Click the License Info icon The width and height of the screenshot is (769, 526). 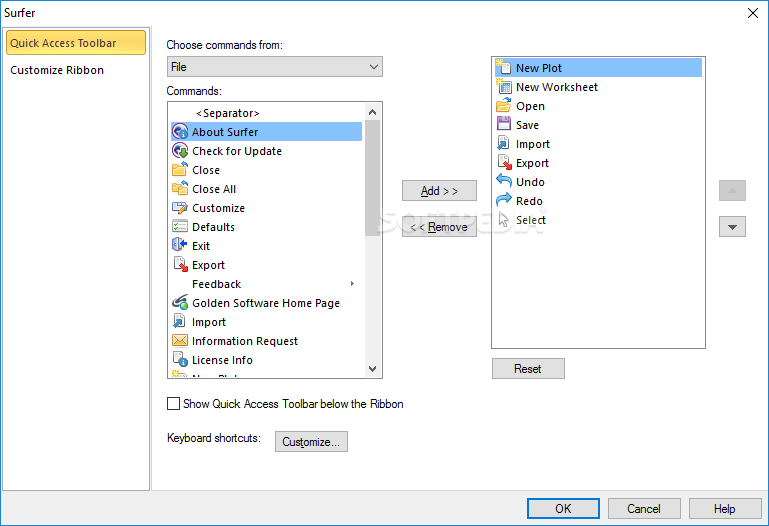pyautogui.click(x=180, y=359)
